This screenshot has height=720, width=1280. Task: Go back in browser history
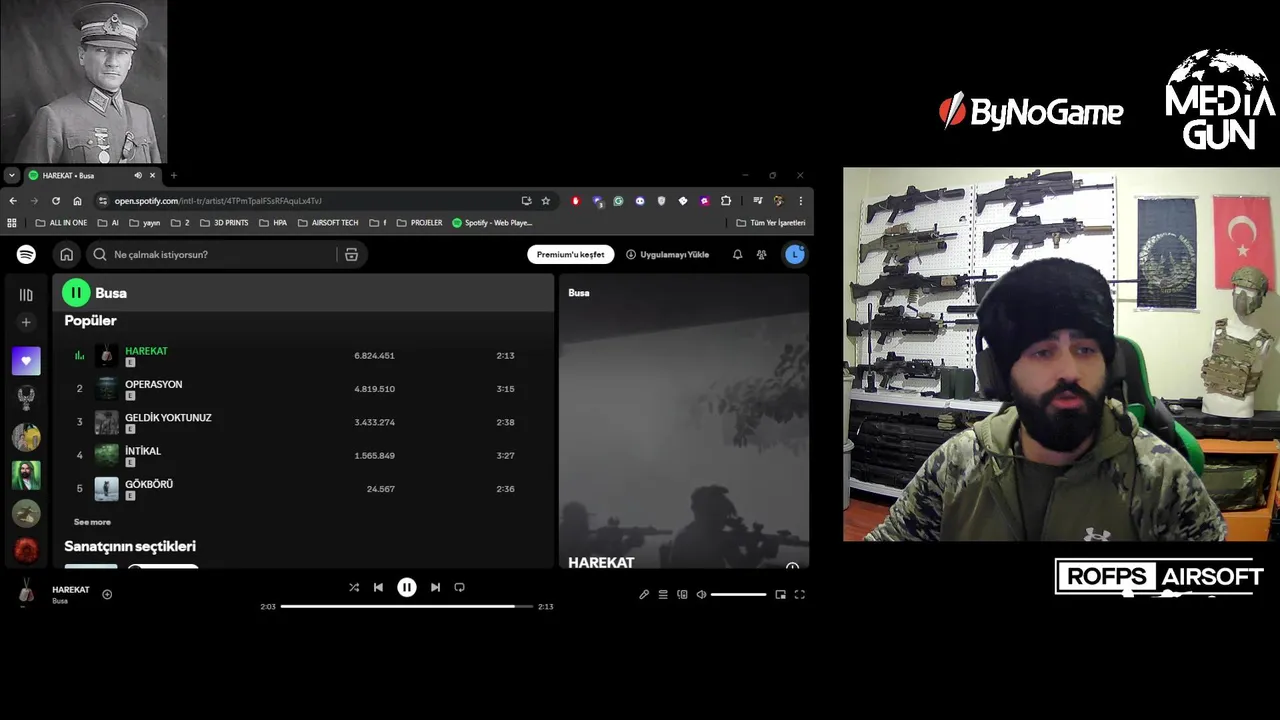pyautogui.click(x=13, y=201)
